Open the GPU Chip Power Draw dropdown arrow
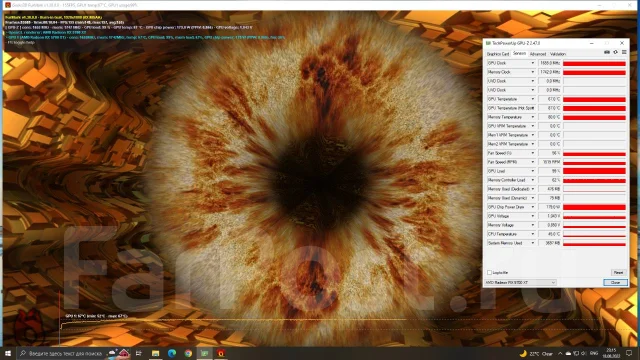This screenshot has height=360, width=640. [x=532, y=207]
